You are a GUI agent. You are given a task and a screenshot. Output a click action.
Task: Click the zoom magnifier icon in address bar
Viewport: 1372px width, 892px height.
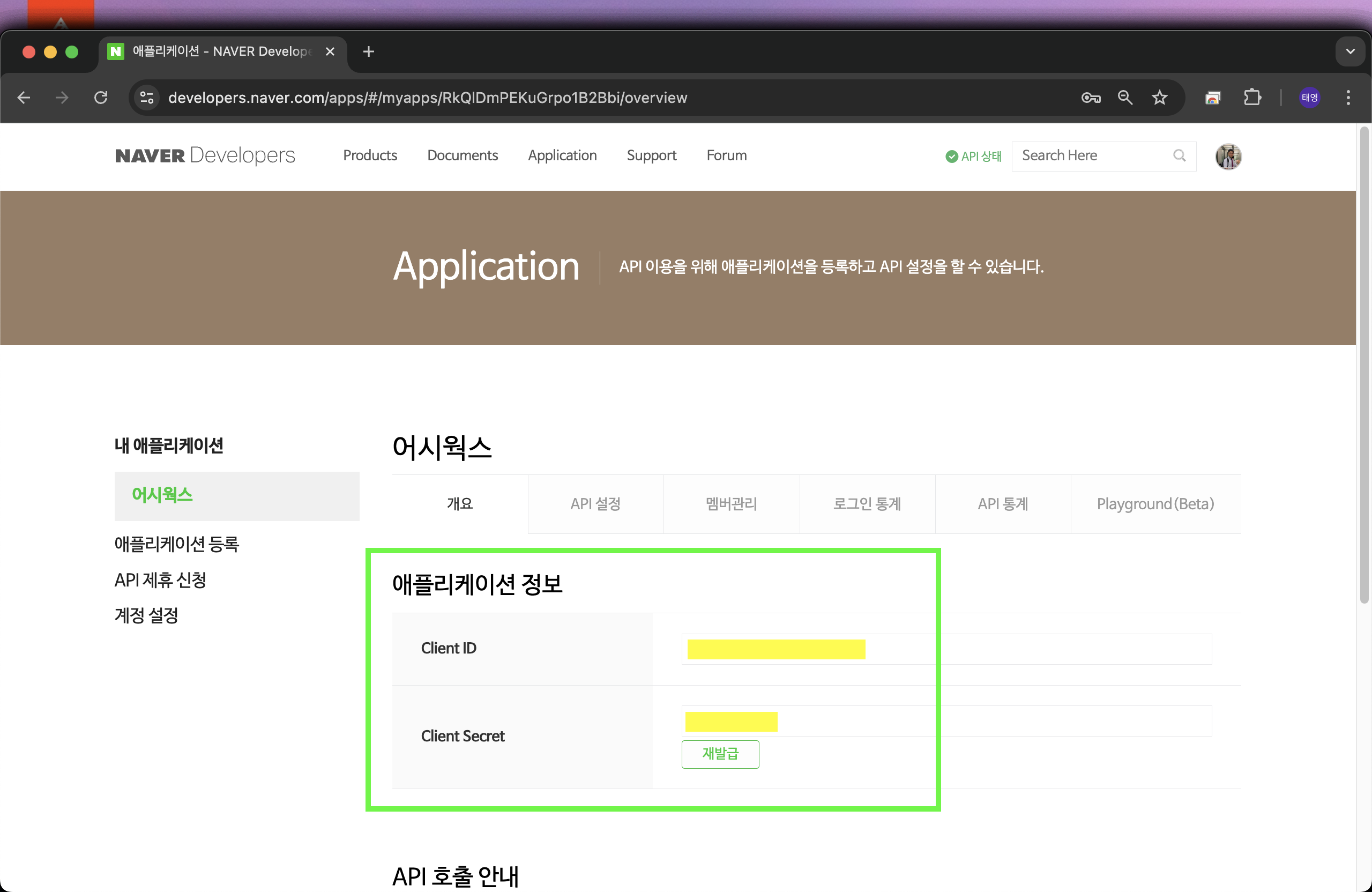pyautogui.click(x=1125, y=98)
